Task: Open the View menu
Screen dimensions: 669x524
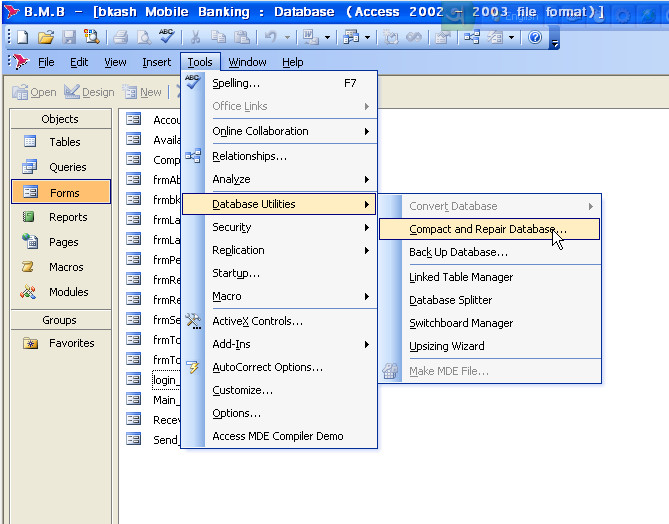Action: (x=115, y=62)
